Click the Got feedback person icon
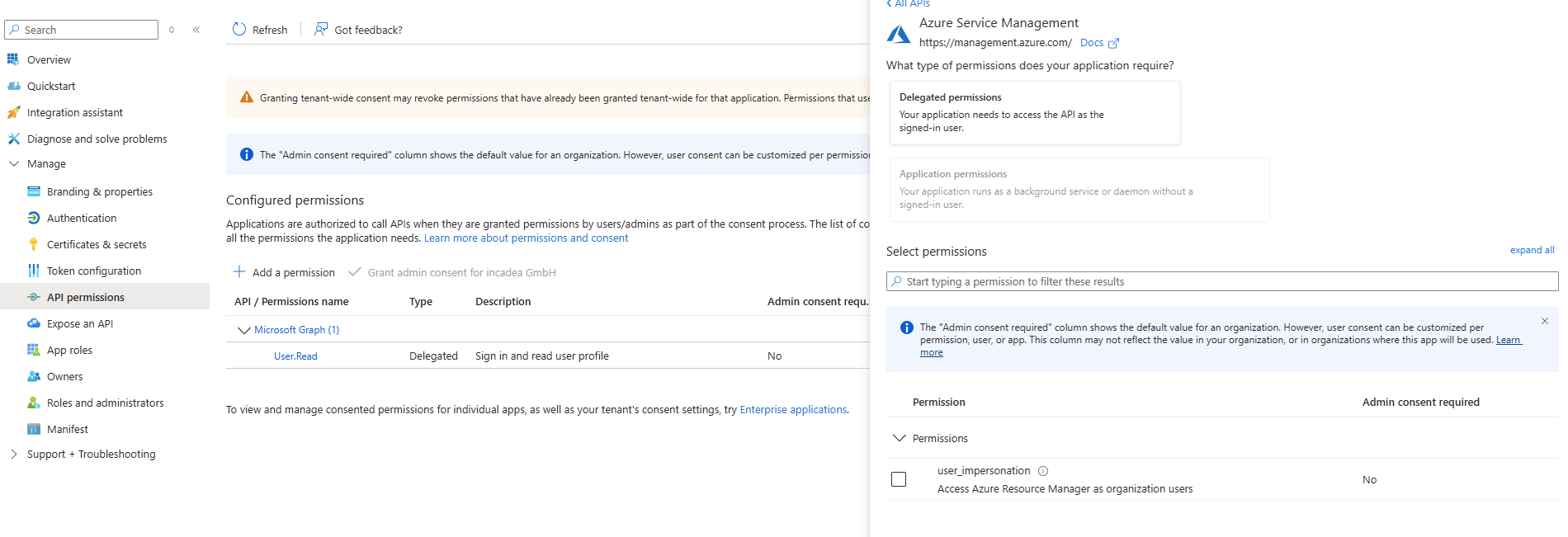 pos(321,29)
